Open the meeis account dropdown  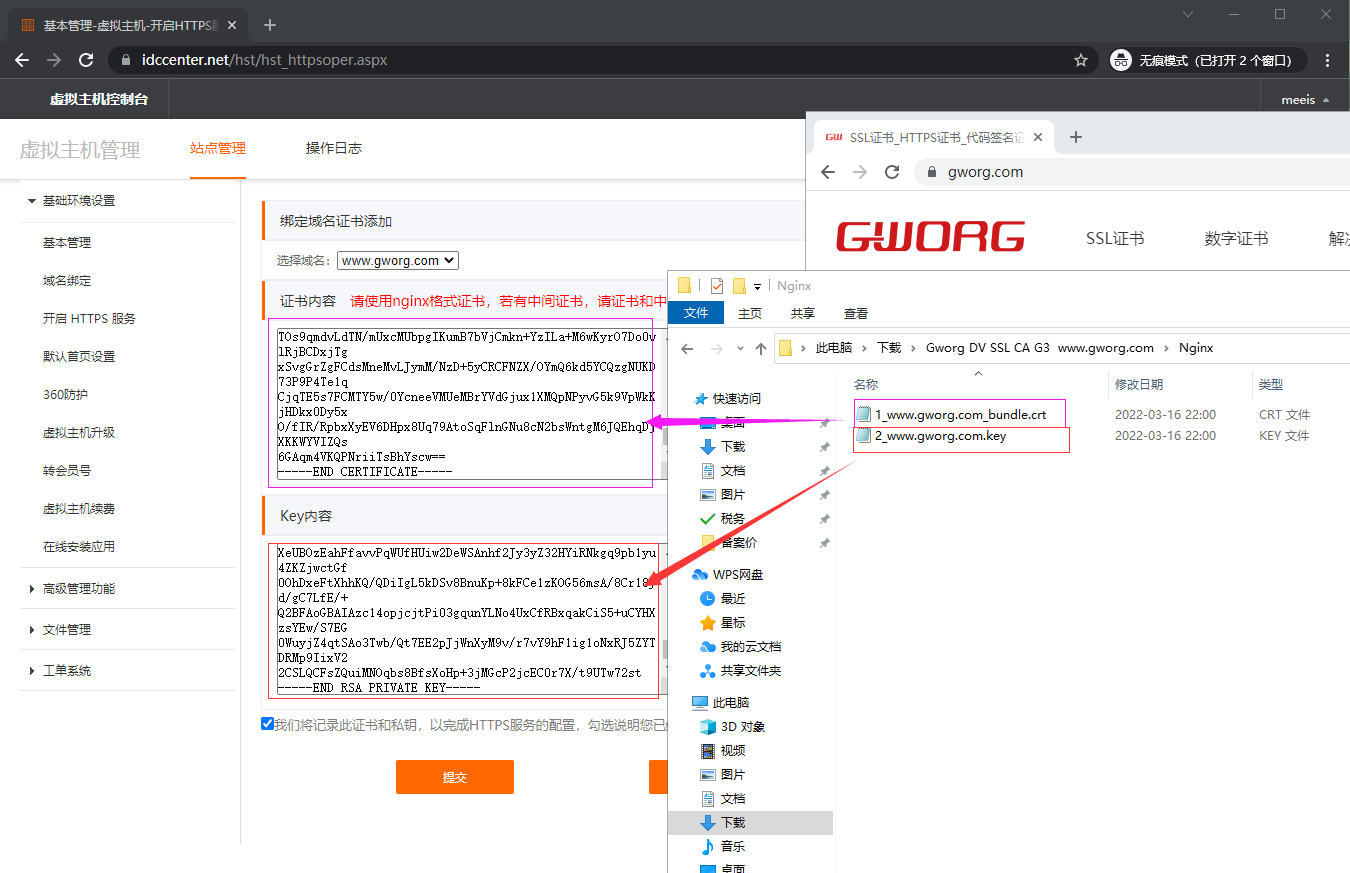coord(1305,100)
